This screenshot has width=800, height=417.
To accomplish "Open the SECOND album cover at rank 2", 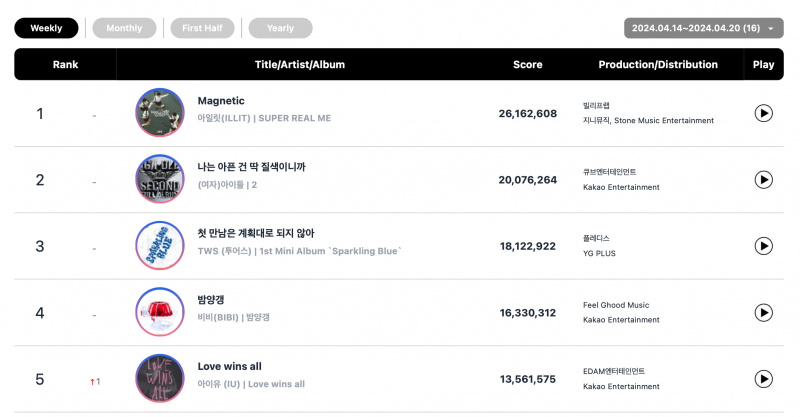I will [x=160, y=179].
